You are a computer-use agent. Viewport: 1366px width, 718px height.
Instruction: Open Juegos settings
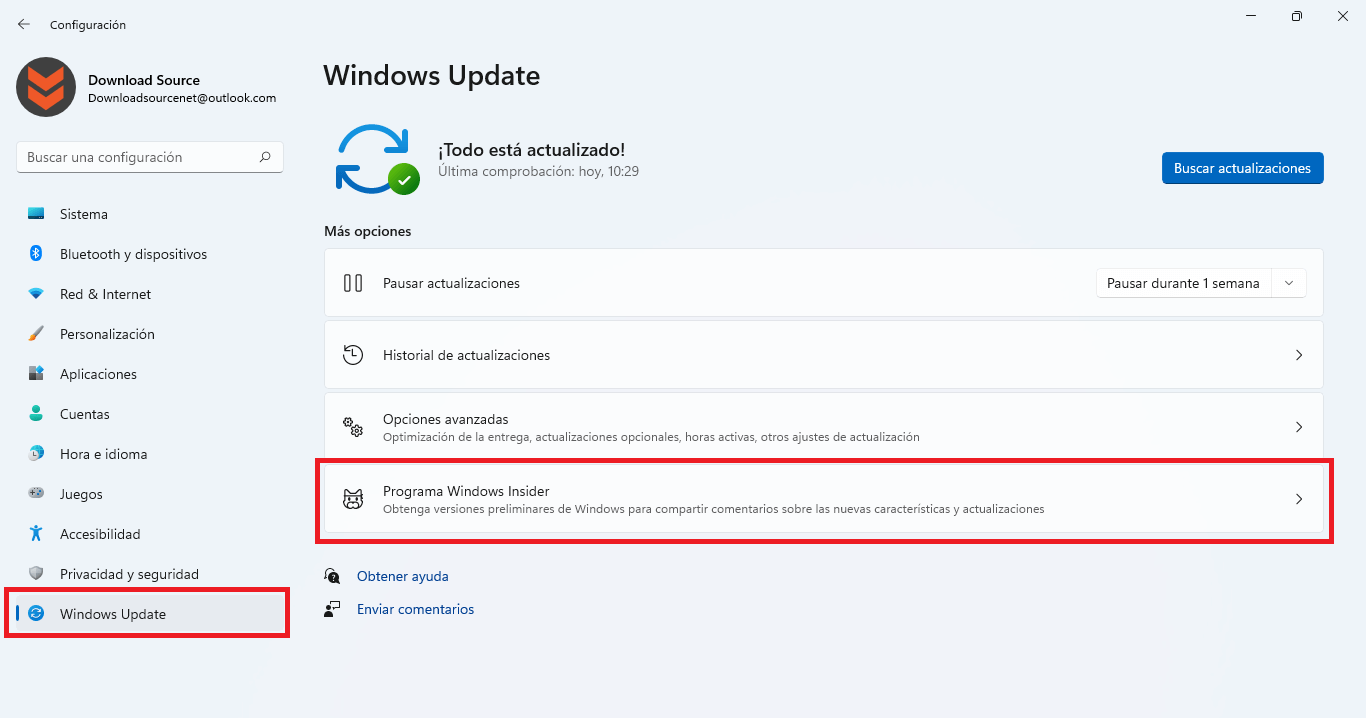click(150, 494)
